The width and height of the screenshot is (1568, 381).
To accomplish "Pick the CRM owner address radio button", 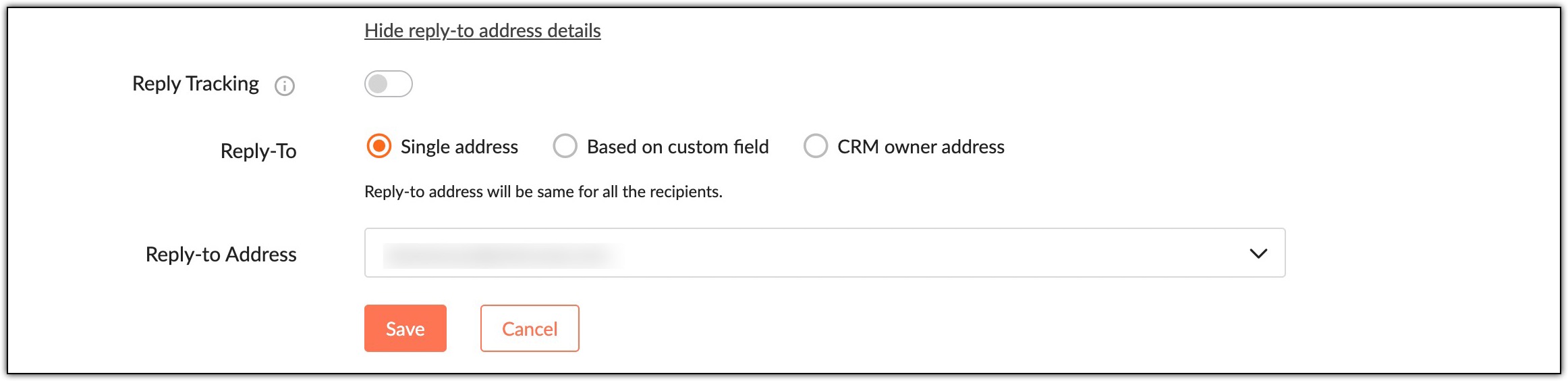I will pos(815,146).
